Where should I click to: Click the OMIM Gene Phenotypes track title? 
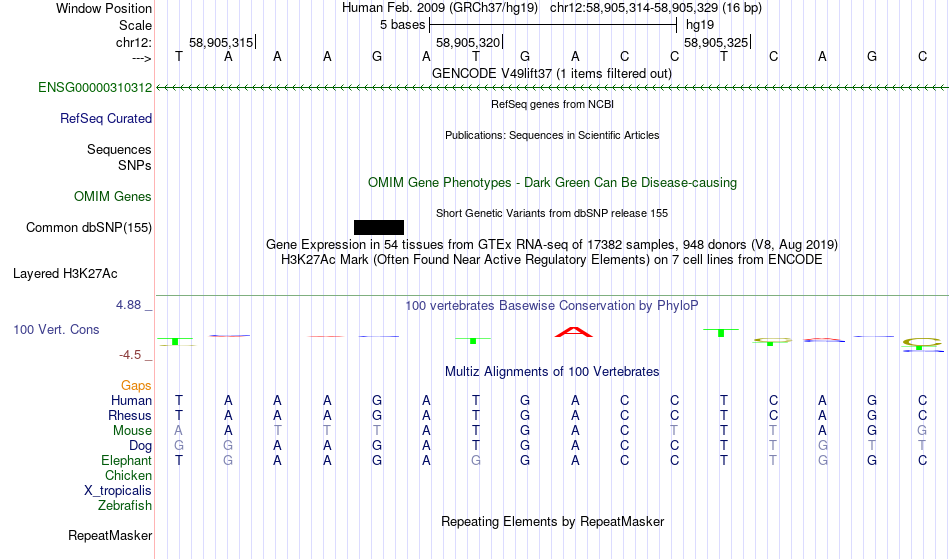(x=553, y=182)
